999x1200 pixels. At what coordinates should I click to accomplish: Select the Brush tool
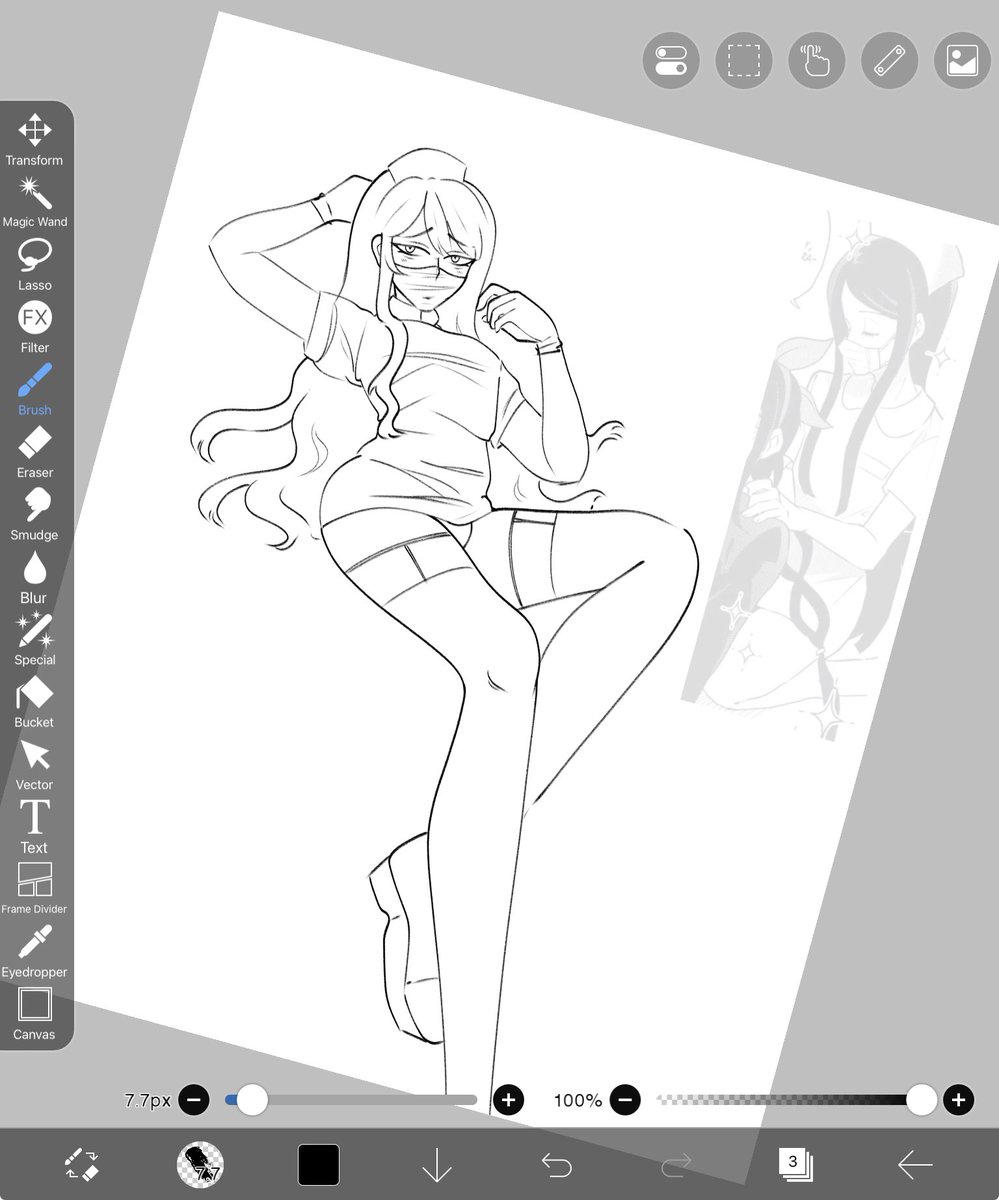pos(35,390)
